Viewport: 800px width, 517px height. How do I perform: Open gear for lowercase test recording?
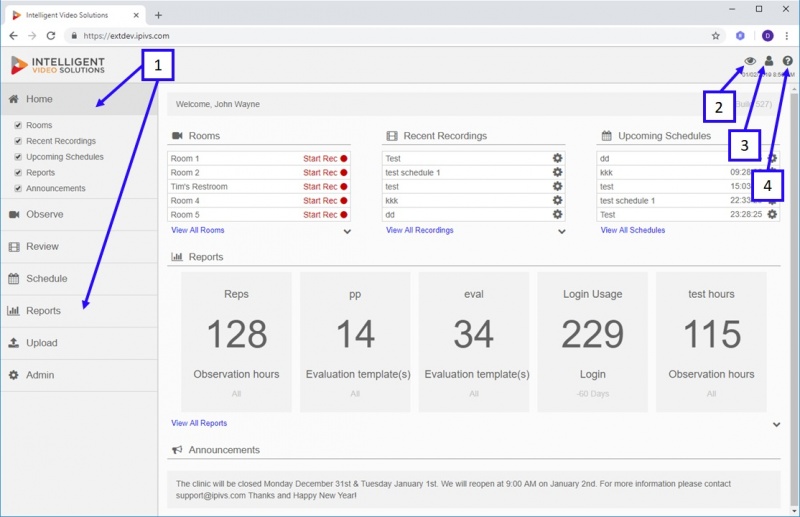[x=558, y=186]
